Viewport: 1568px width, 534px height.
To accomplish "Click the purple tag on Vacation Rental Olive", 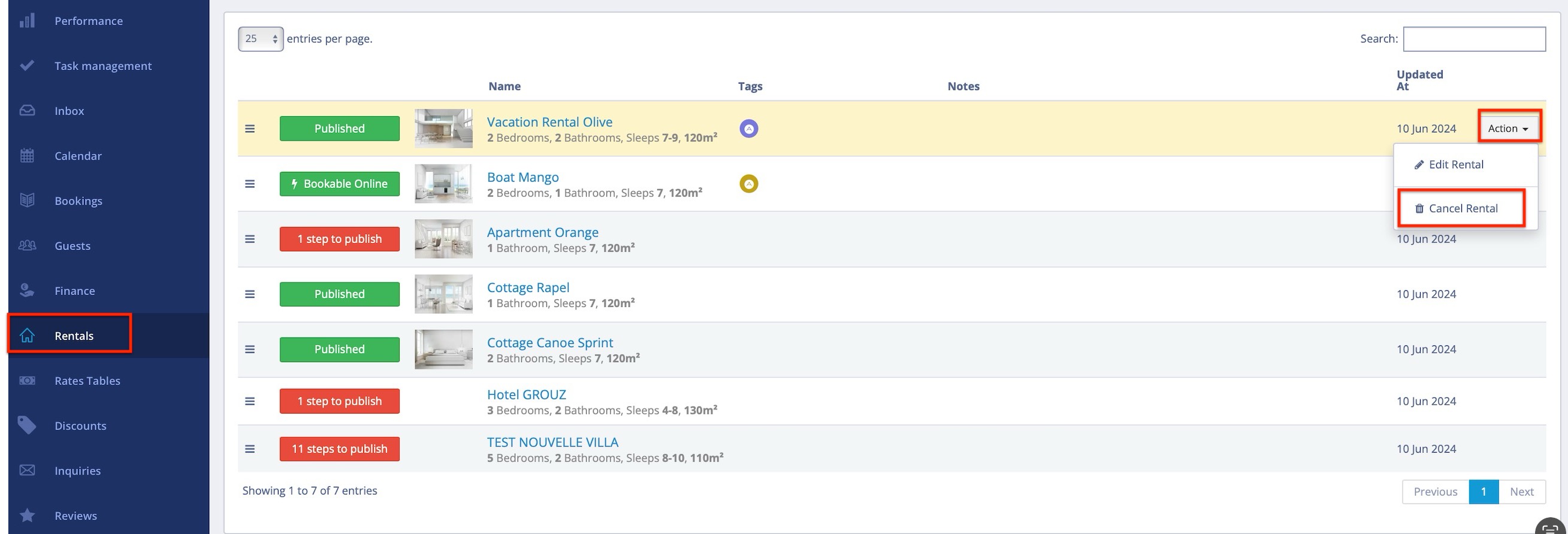I will [x=748, y=128].
